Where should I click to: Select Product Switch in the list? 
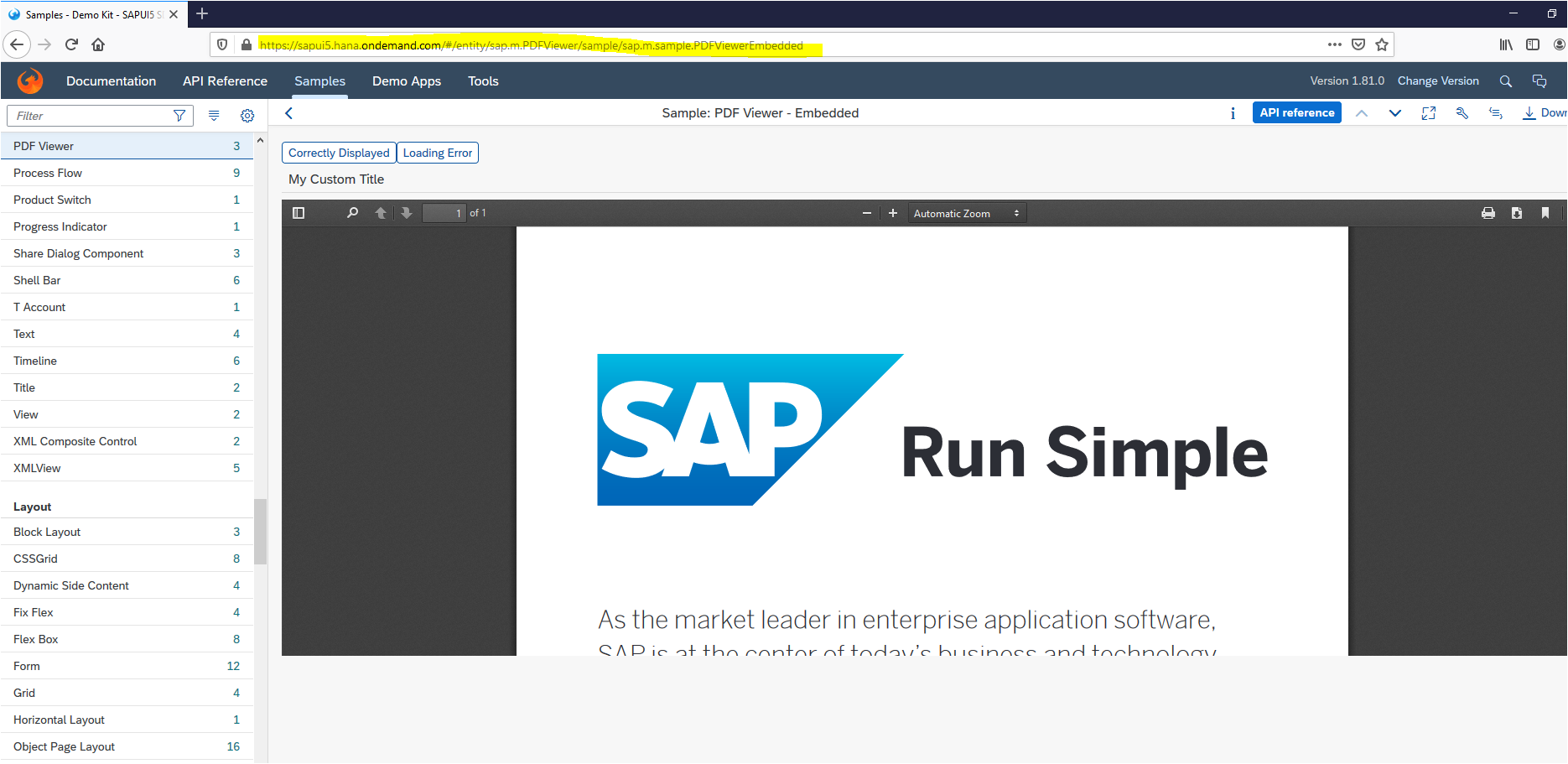(x=127, y=200)
